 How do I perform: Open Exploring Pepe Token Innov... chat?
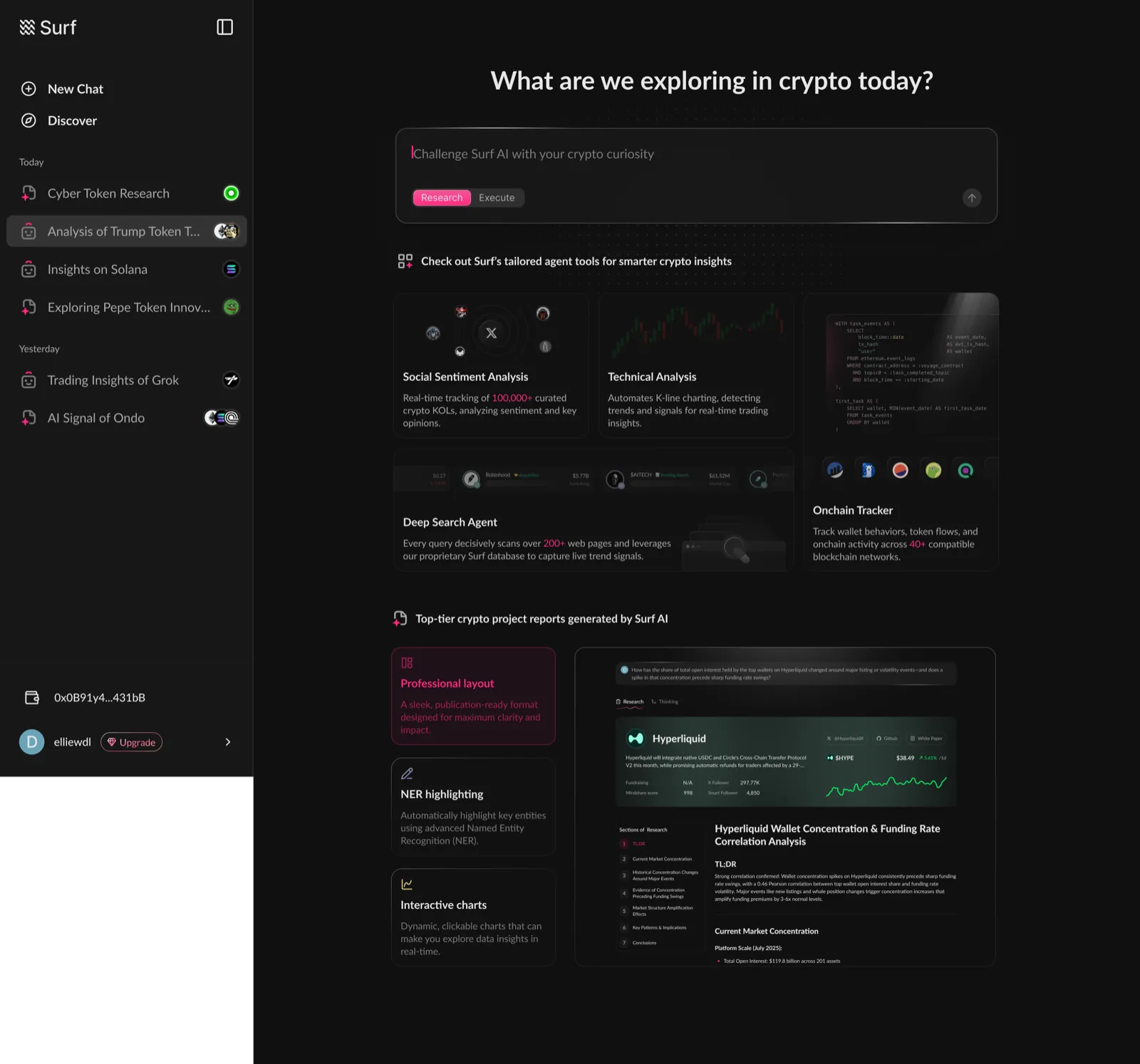point(127,307)
